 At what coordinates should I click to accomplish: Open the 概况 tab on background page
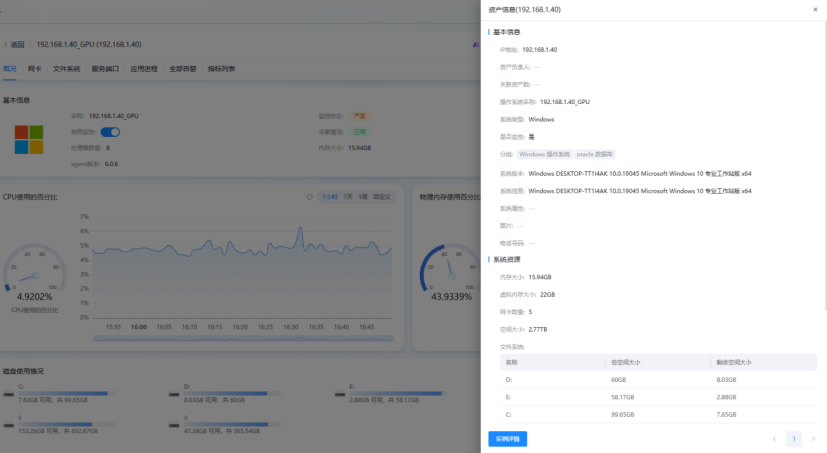point(9,69)
